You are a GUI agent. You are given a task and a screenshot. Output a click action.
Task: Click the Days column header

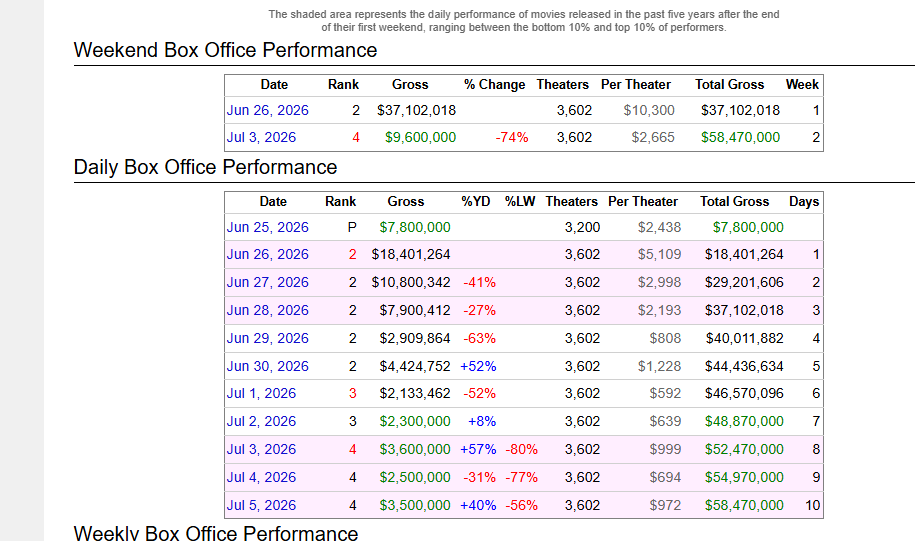804,202
